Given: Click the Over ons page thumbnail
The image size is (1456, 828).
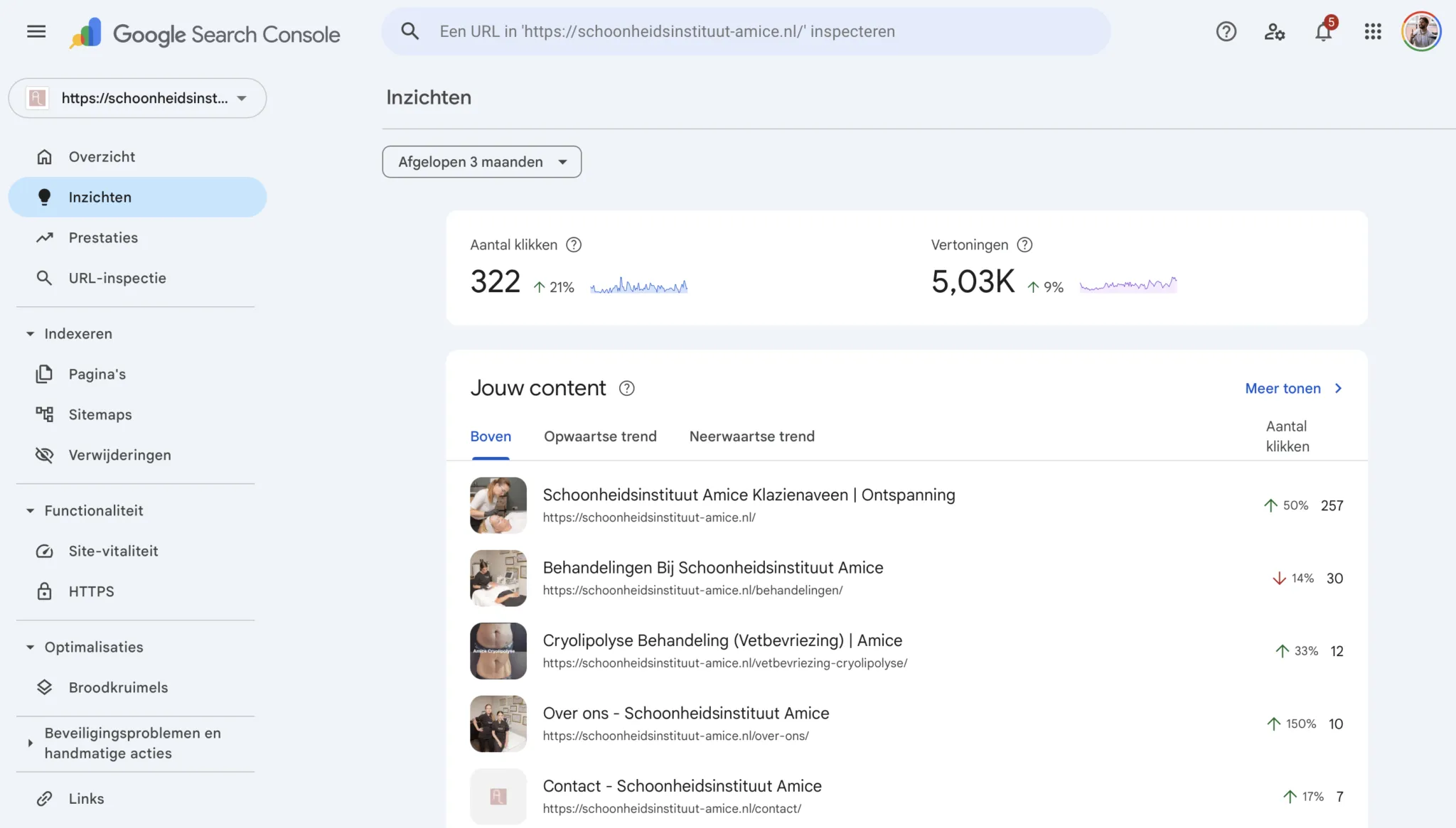Looking at the screenshot, I should [498, 724].
